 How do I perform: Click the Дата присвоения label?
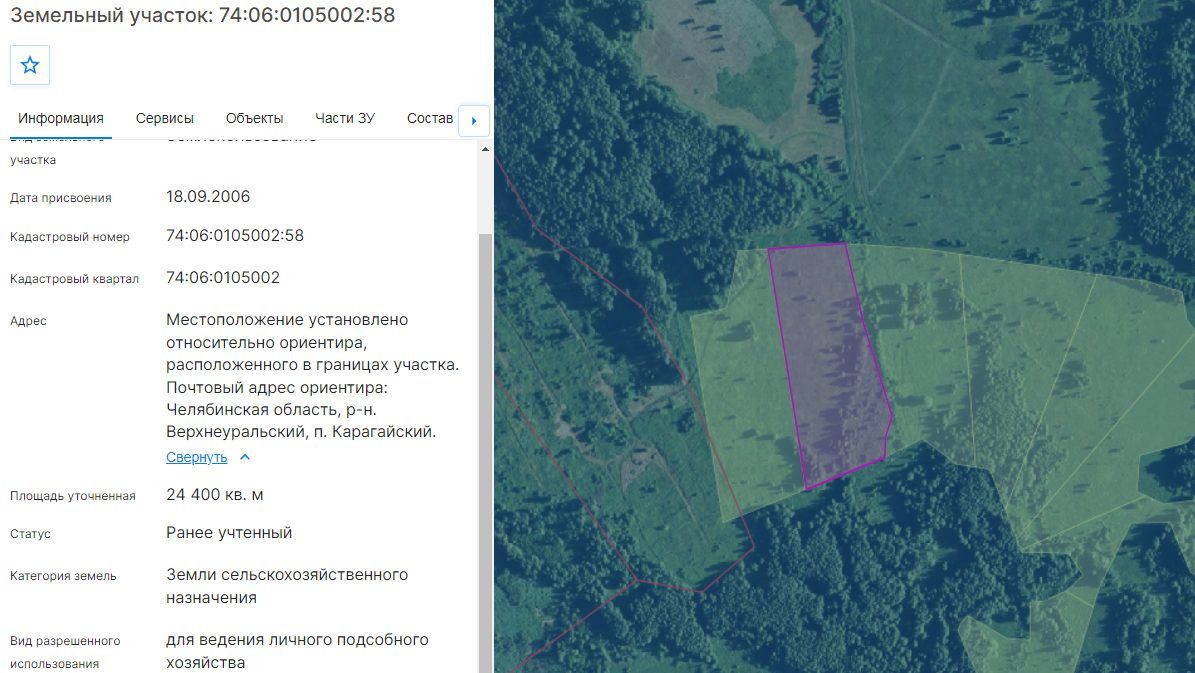point(61,198)
